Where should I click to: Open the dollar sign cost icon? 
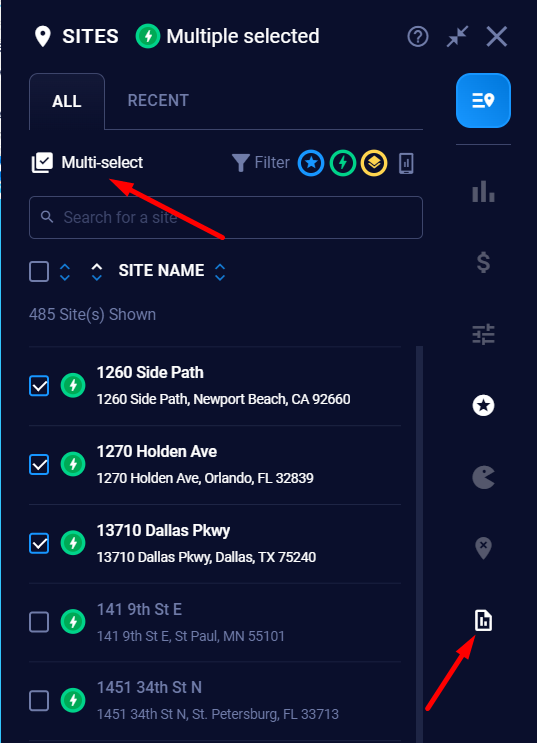click(483, 263)
